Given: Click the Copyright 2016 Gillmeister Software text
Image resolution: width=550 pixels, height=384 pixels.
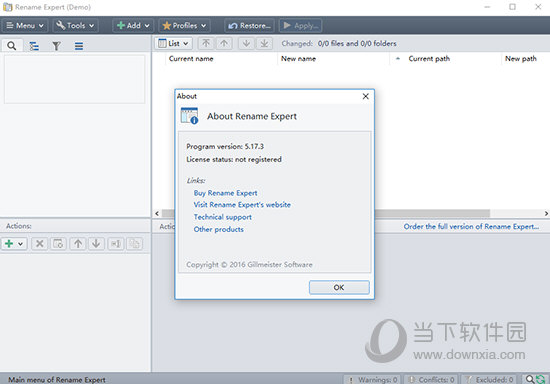Looking at the screenshot, I should [249, 265].
